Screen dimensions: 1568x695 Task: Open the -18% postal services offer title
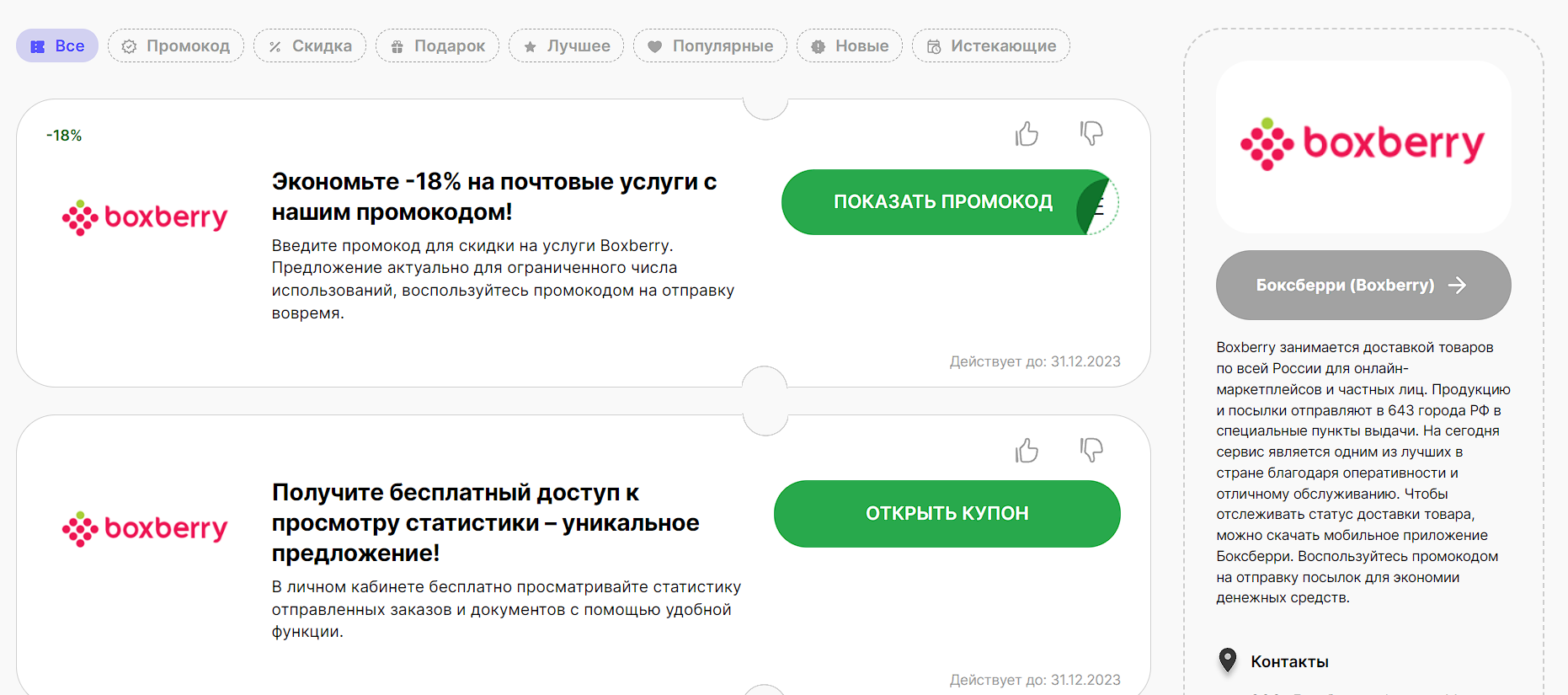(493, 196)
